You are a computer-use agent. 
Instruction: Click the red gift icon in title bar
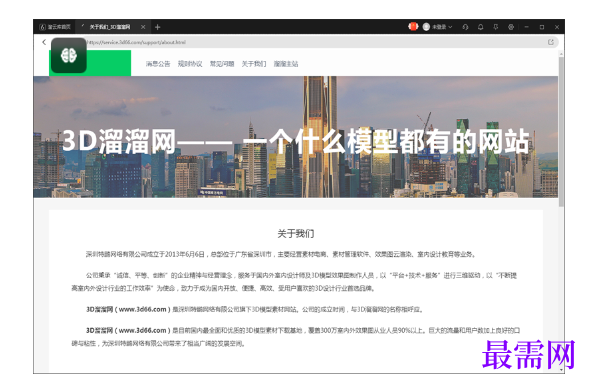point(413,27)
